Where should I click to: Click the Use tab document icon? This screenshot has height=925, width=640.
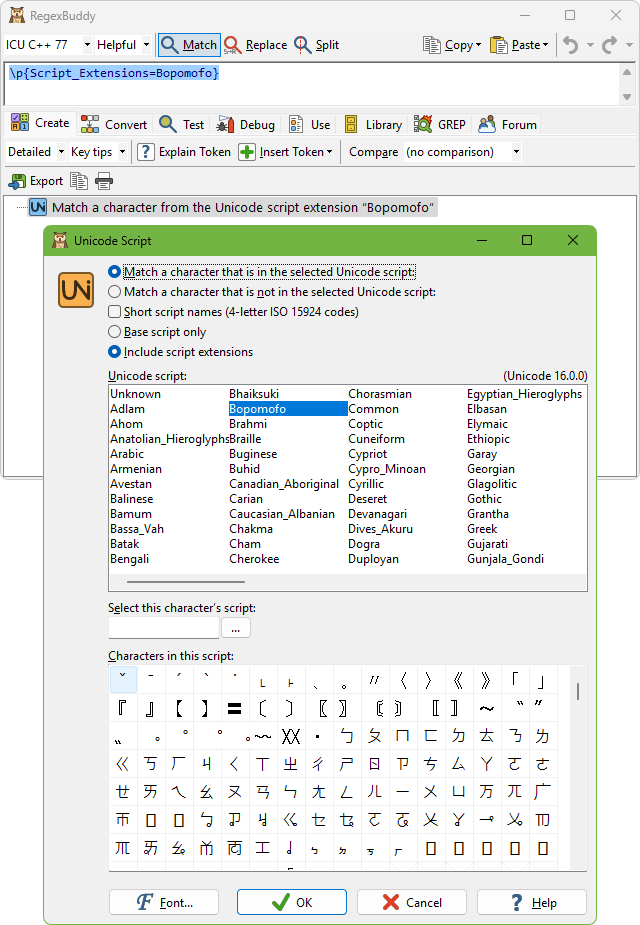pyautogui.click(x=296, y=124)
